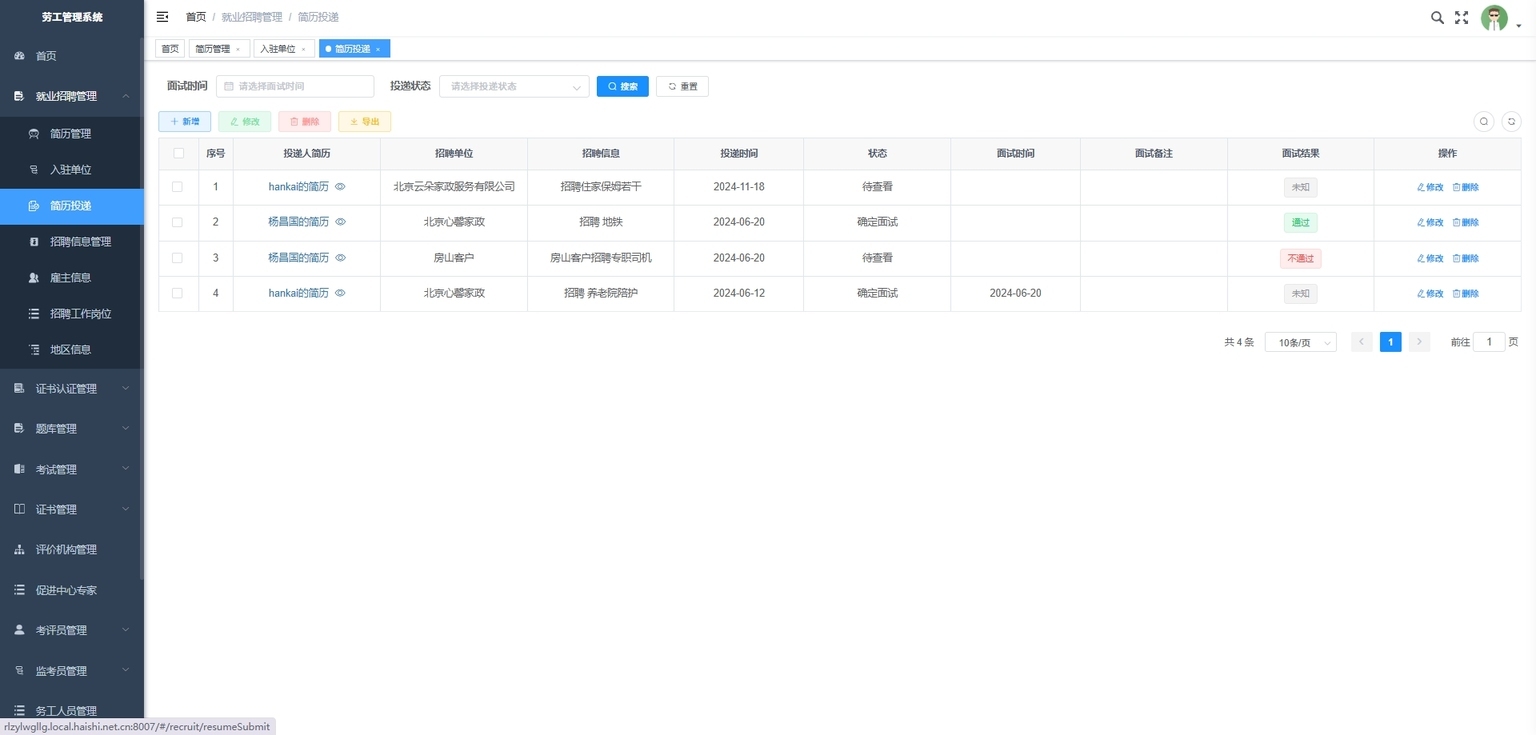Expand the 题库管理 sidebar group
The image size is (1536, 735).
point(72,428)
